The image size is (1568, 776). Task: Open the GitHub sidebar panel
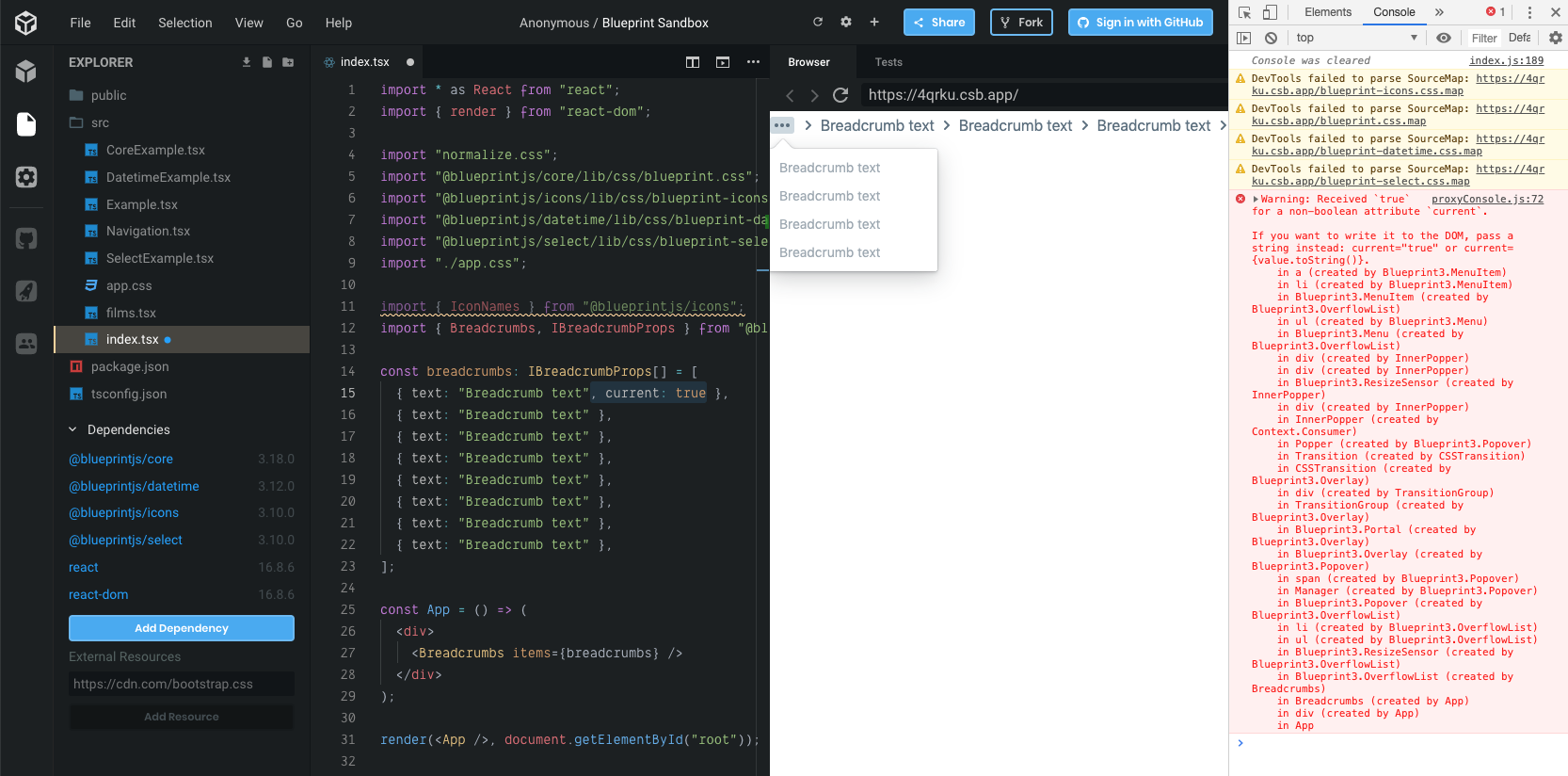click(x=26, y=239)
